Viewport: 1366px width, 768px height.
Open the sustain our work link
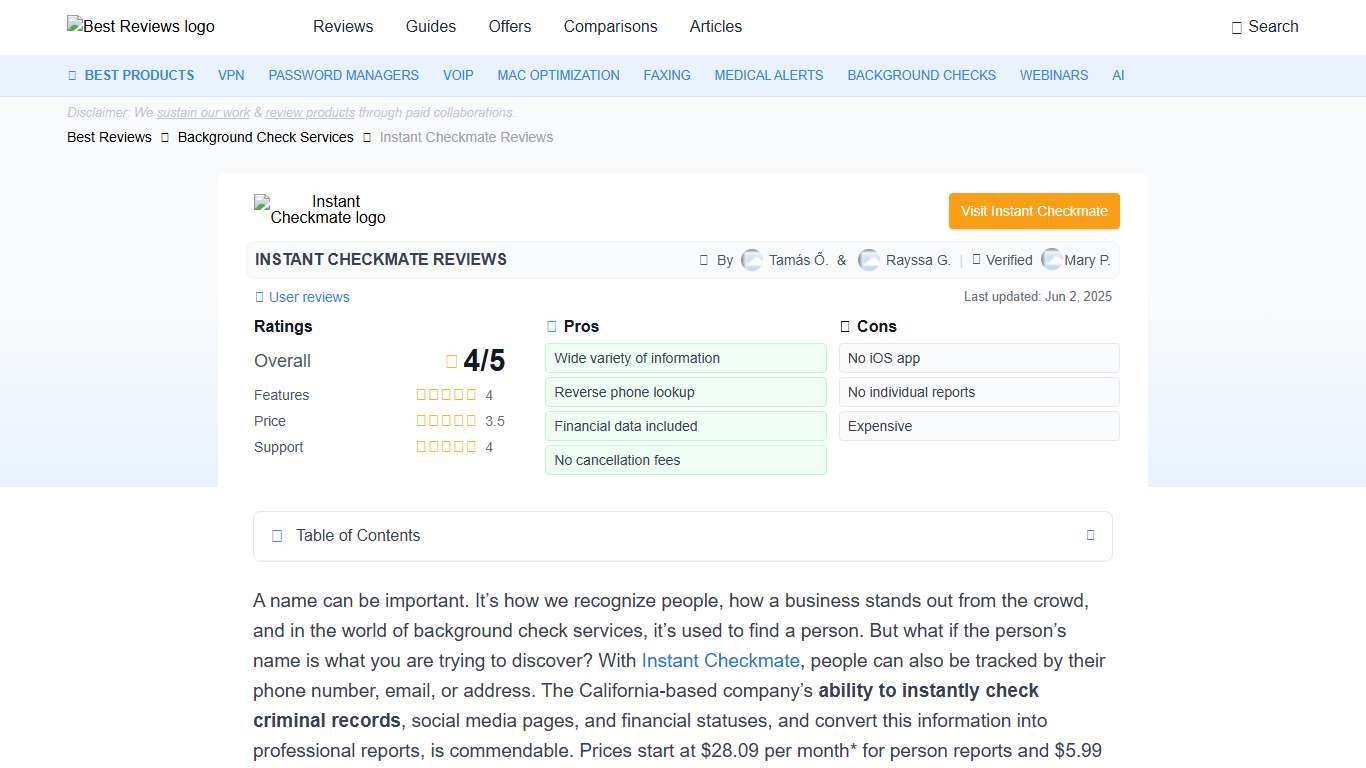[x=202, y=112]
